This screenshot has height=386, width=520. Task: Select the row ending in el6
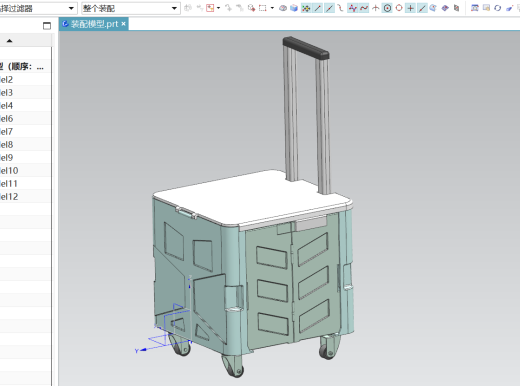[x=26, y=119]
